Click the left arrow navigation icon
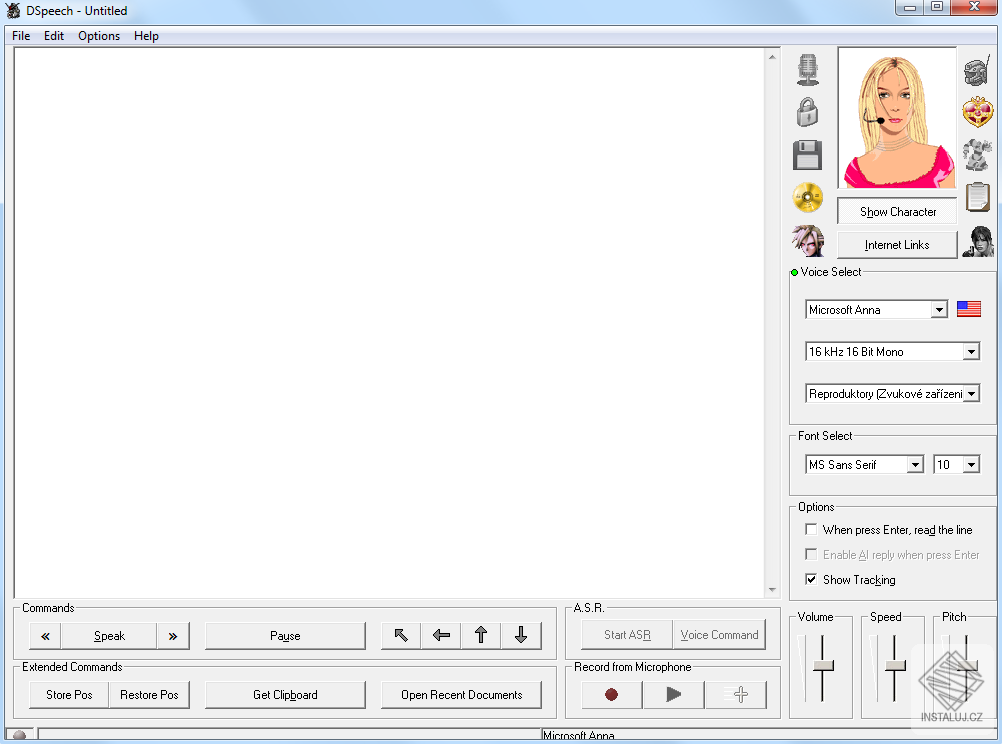 coord(440,634)
